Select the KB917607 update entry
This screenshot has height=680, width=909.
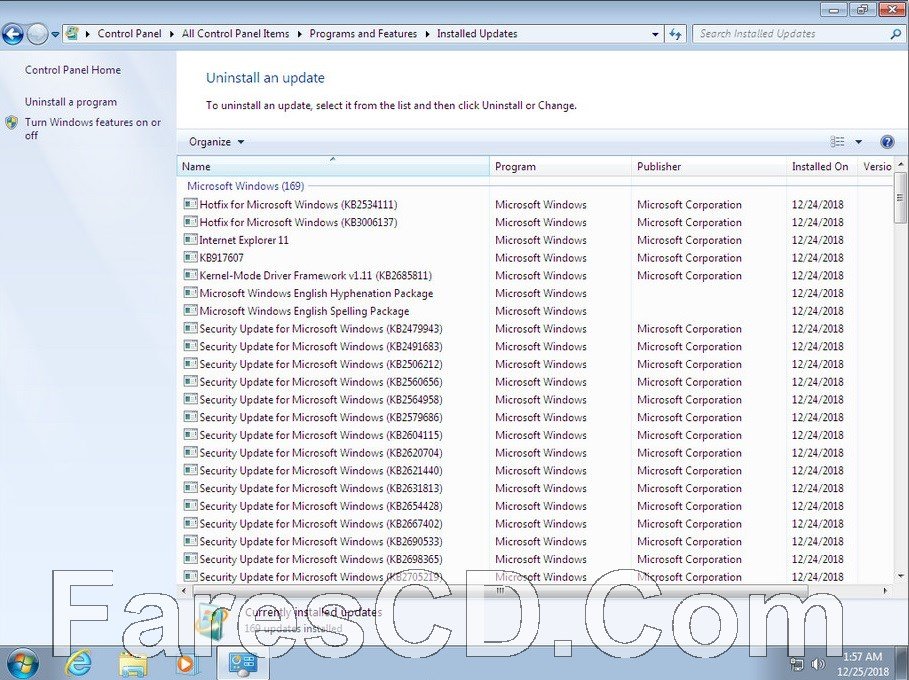[537, 258]
